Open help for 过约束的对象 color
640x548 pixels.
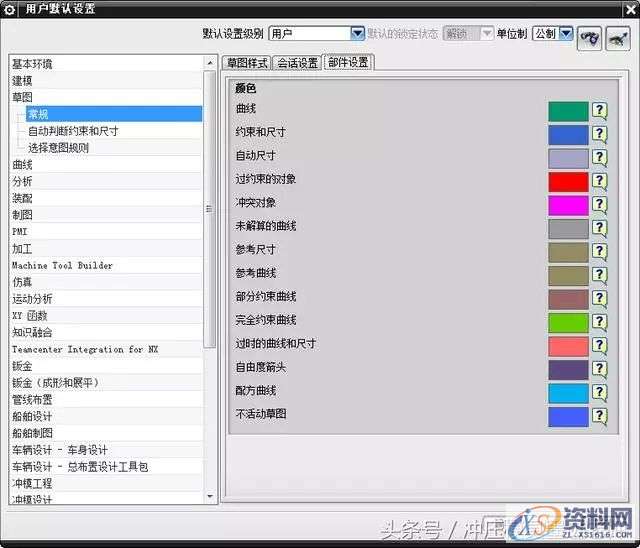click(x=599, y=181)
